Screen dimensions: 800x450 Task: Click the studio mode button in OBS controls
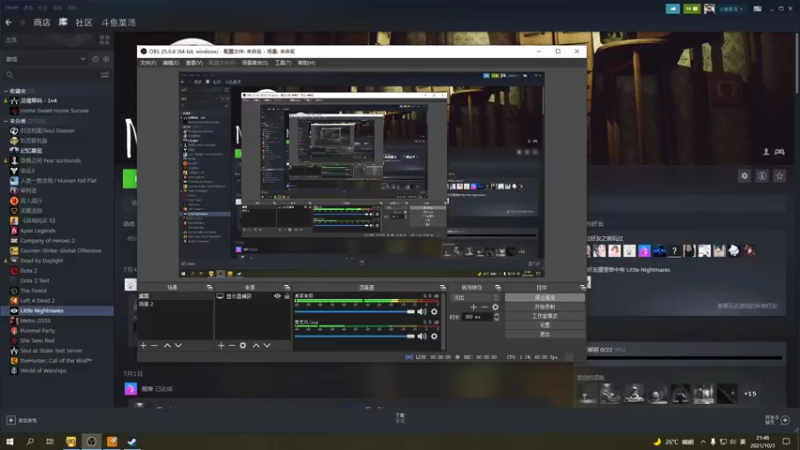544,316
